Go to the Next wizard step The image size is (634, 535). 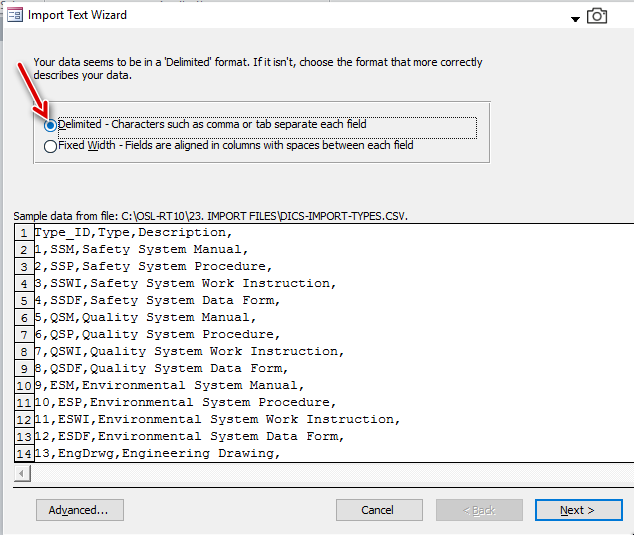[578, 510]
